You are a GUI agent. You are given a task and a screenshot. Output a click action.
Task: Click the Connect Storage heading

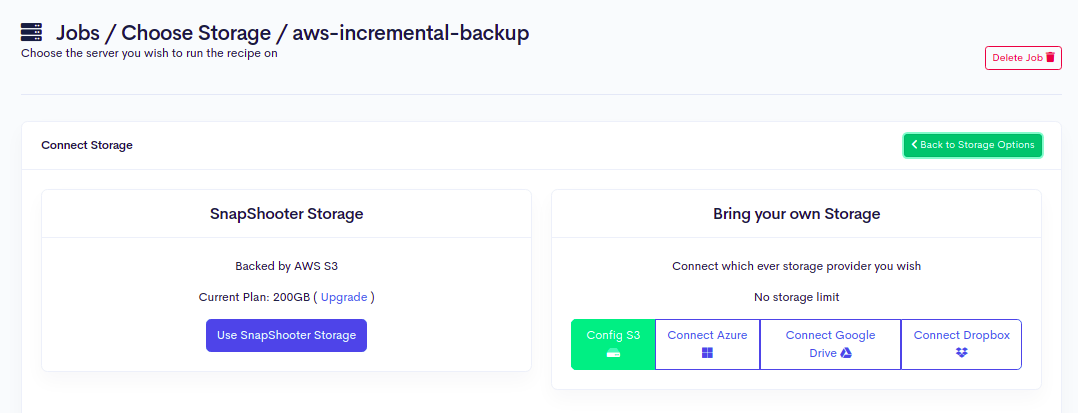(87, 145)
